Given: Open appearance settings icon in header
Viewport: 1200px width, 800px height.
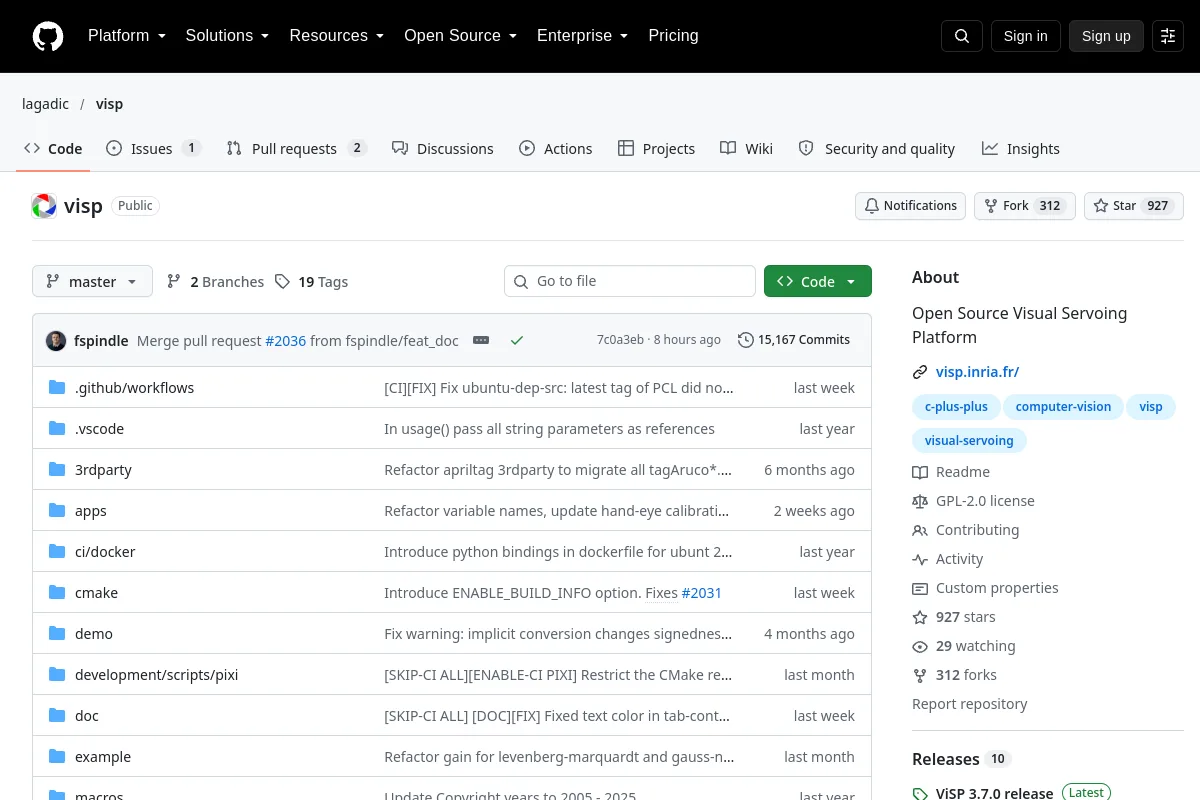Looking at the screenshot, I should [x=1168, y=36].
